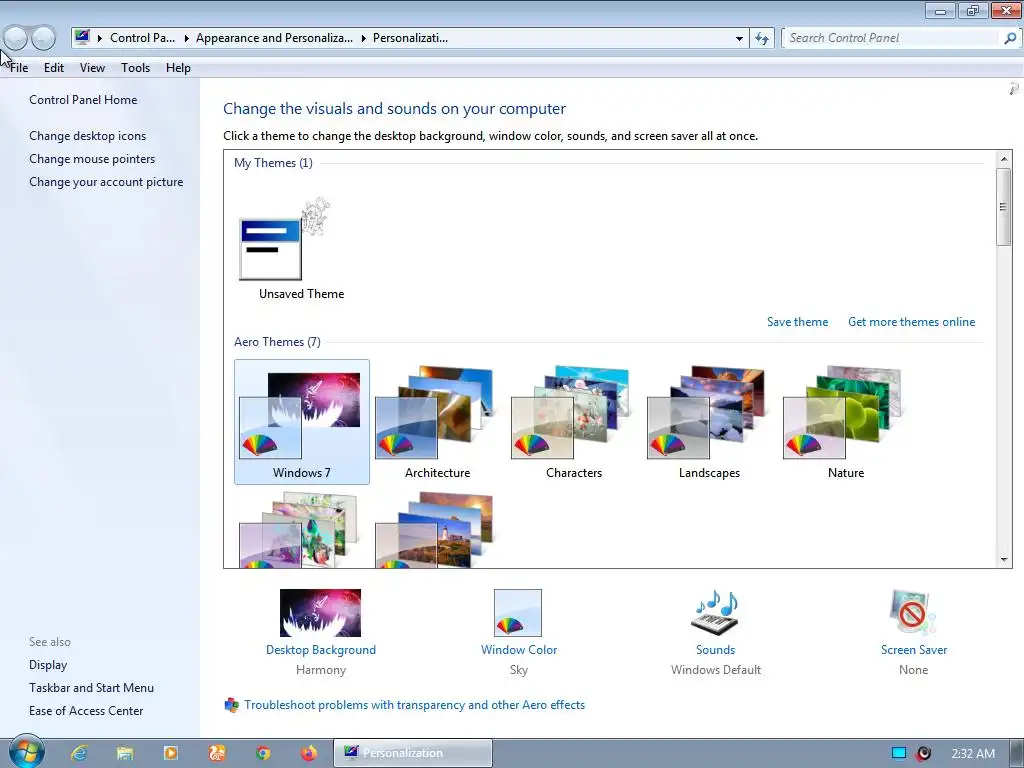The width and height of the screenshot is (1024, 768).
Task: Click the Forward navigation button
Action: pos(43,38)
